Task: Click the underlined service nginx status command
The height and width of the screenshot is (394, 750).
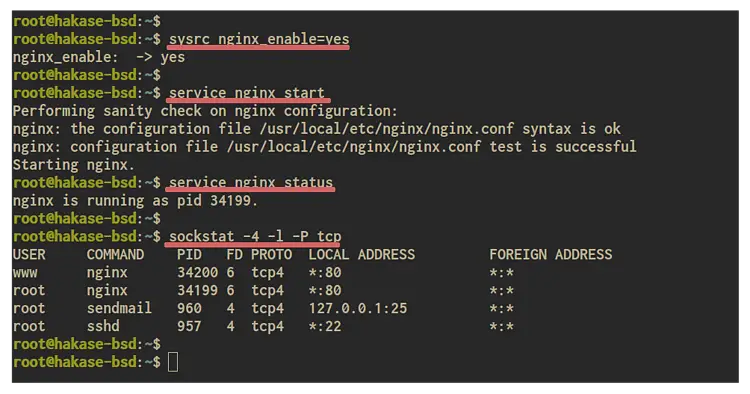Action: tap(251, 183)
